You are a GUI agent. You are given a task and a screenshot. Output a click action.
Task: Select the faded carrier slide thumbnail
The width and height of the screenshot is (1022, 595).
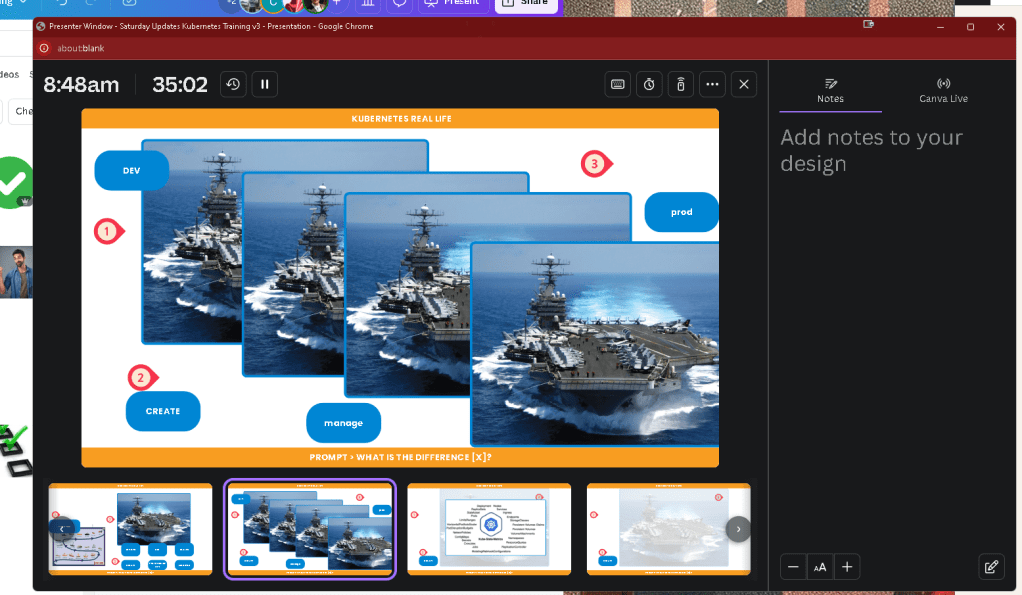669,529
